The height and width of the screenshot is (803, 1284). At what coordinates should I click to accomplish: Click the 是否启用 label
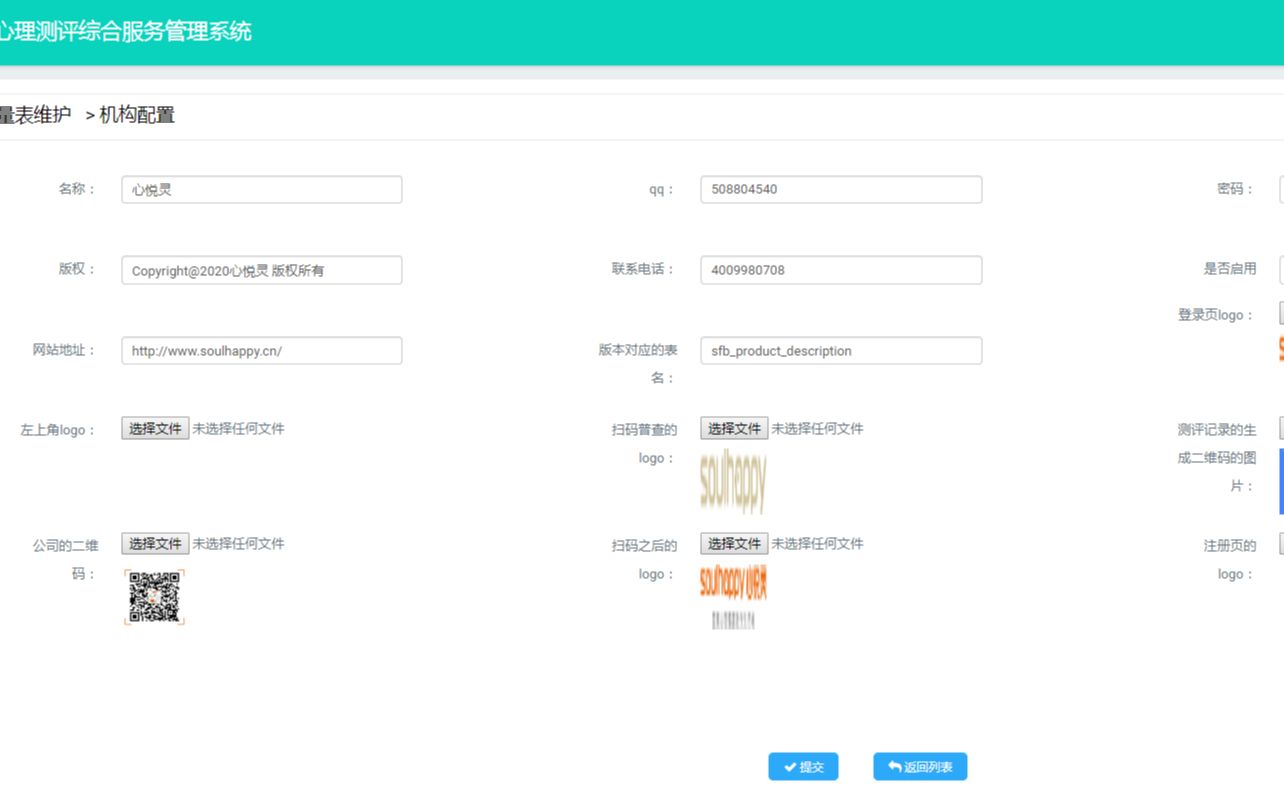tap(1230, 269)
